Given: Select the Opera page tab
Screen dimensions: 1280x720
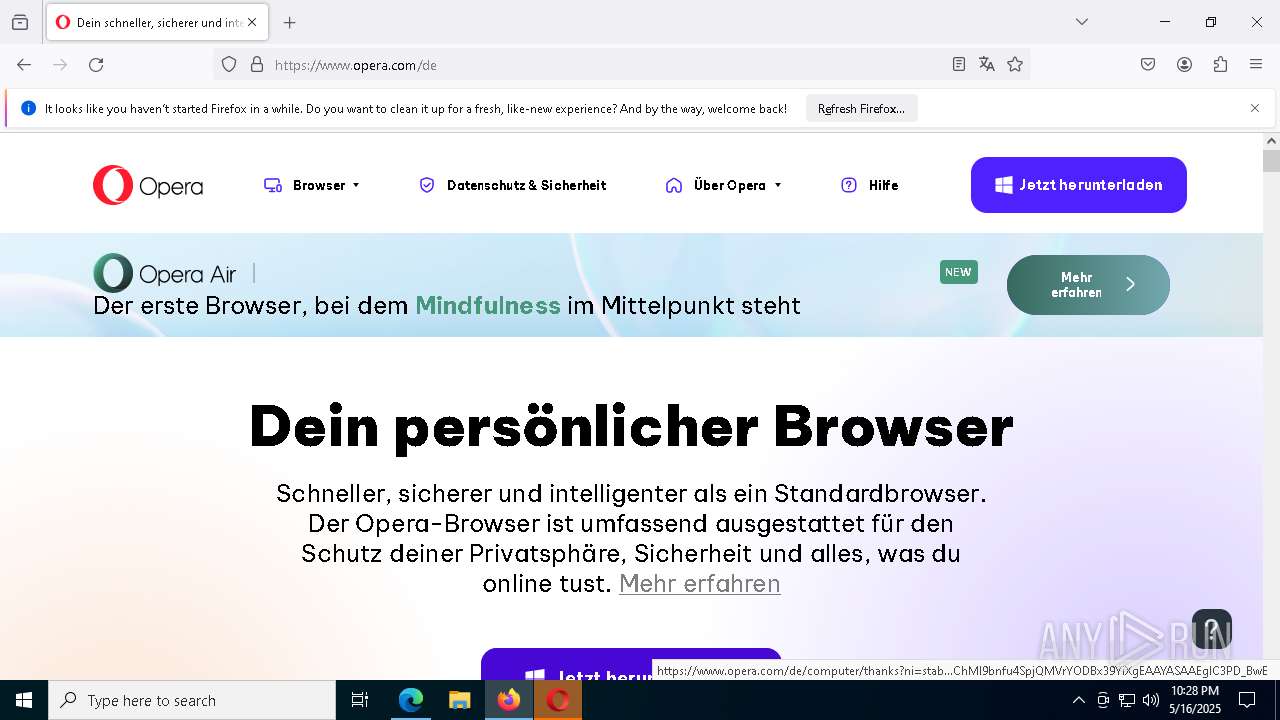Looking at the screenshot, I should tap(157, 22).
